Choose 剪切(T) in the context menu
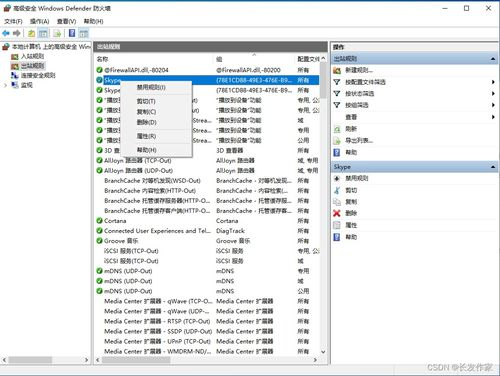 pos(156,101)
